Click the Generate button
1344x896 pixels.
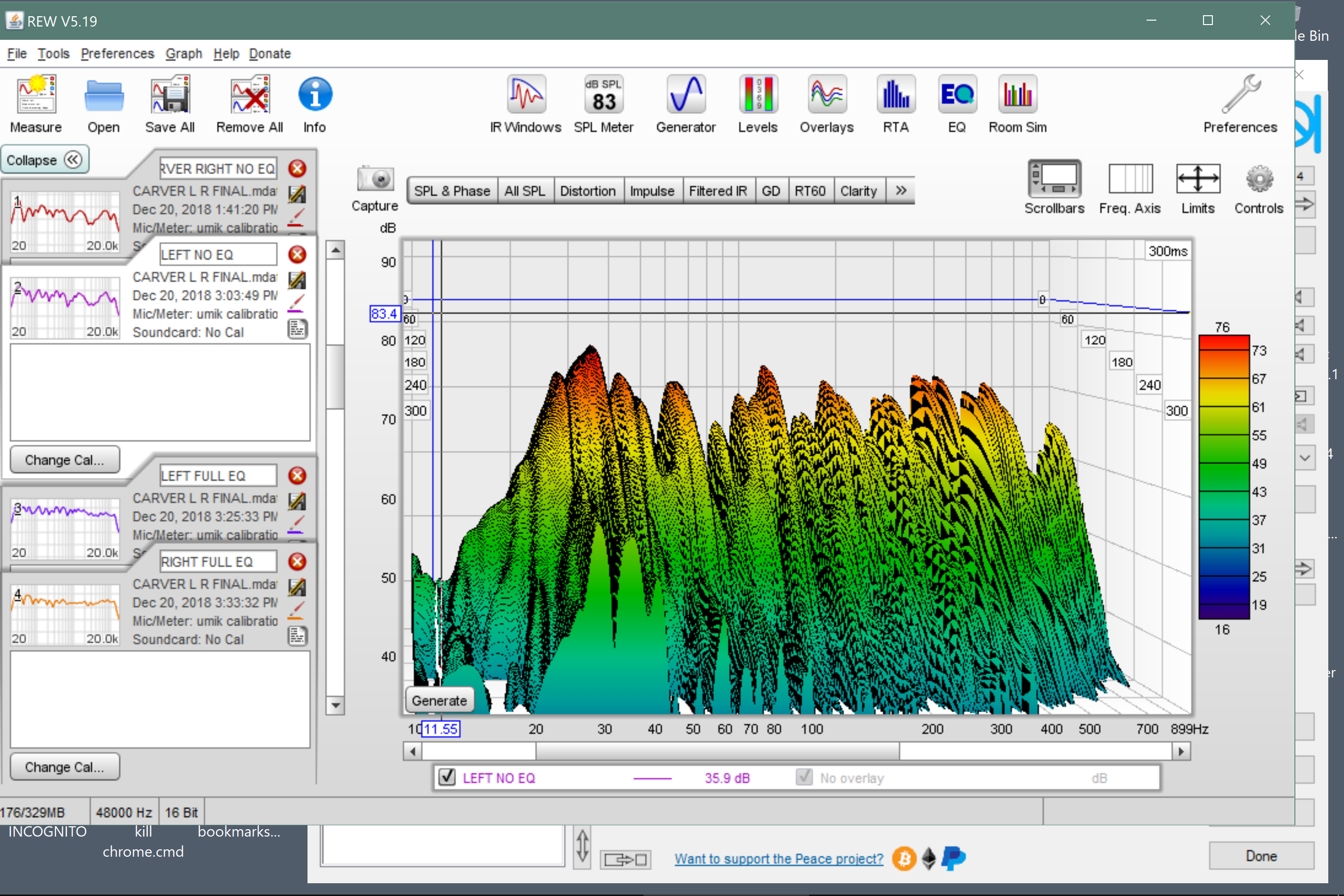439,700
